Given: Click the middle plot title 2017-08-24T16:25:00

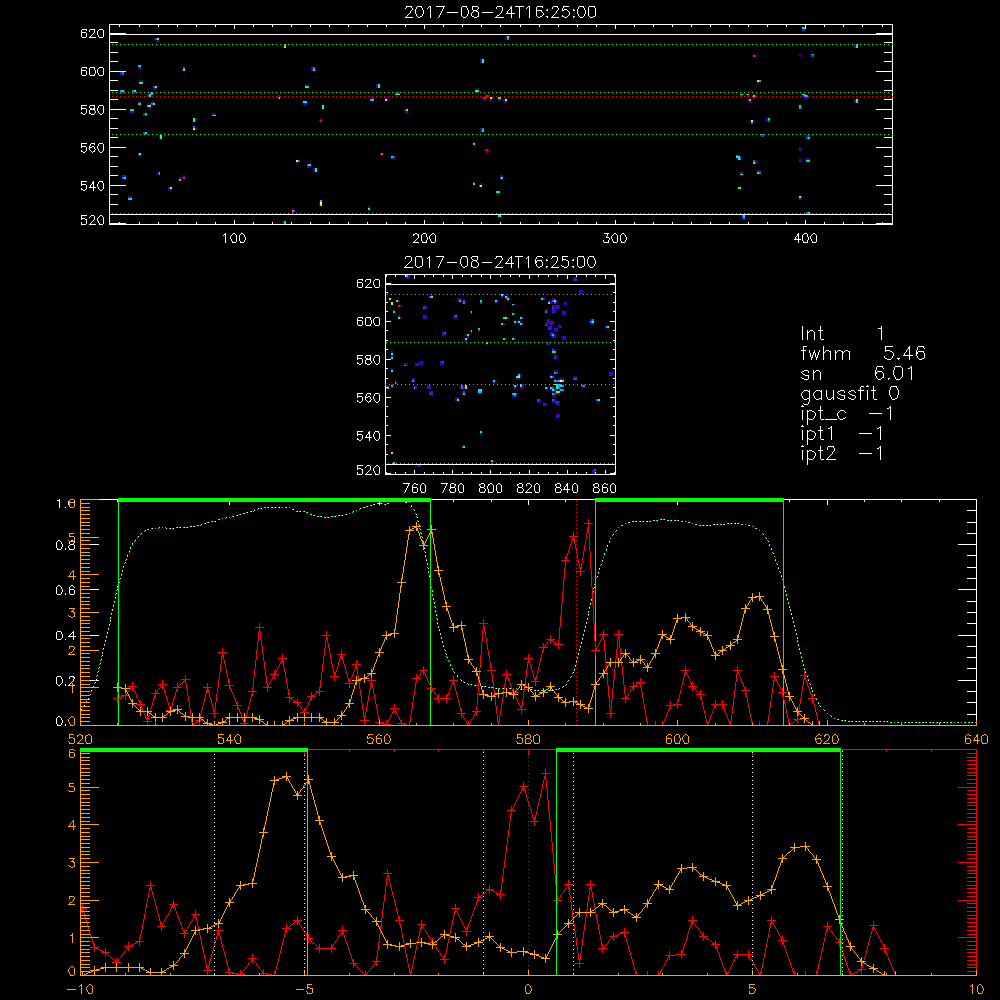Looking at the screenshot, I should [x=501, y=262].
